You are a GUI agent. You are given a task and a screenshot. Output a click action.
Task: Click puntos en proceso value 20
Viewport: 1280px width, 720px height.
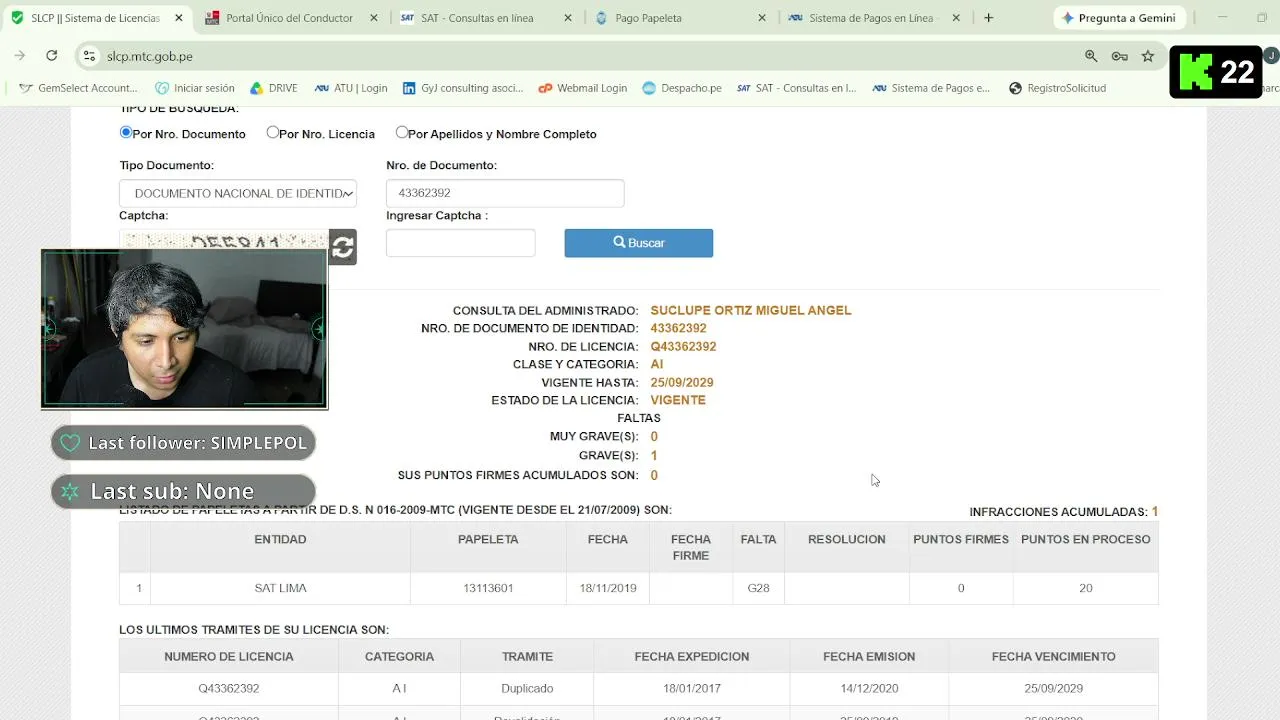(x=1086, y=588)
